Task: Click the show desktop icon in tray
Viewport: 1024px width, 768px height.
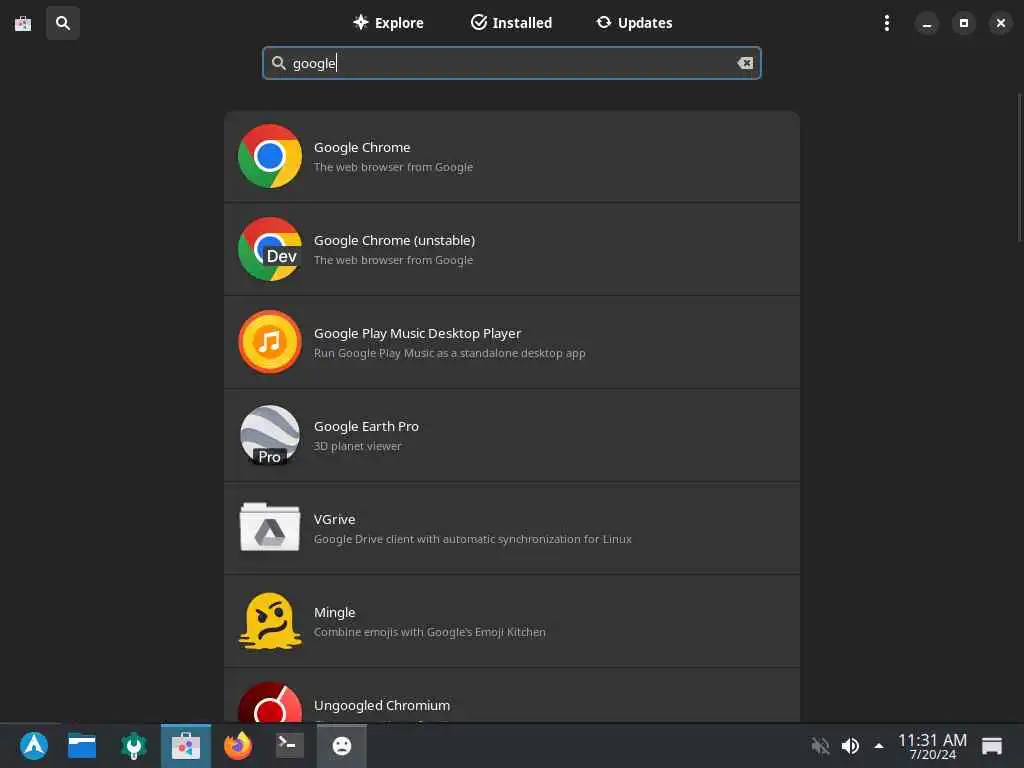Action: pyautogui.click(x=991, y=746)
